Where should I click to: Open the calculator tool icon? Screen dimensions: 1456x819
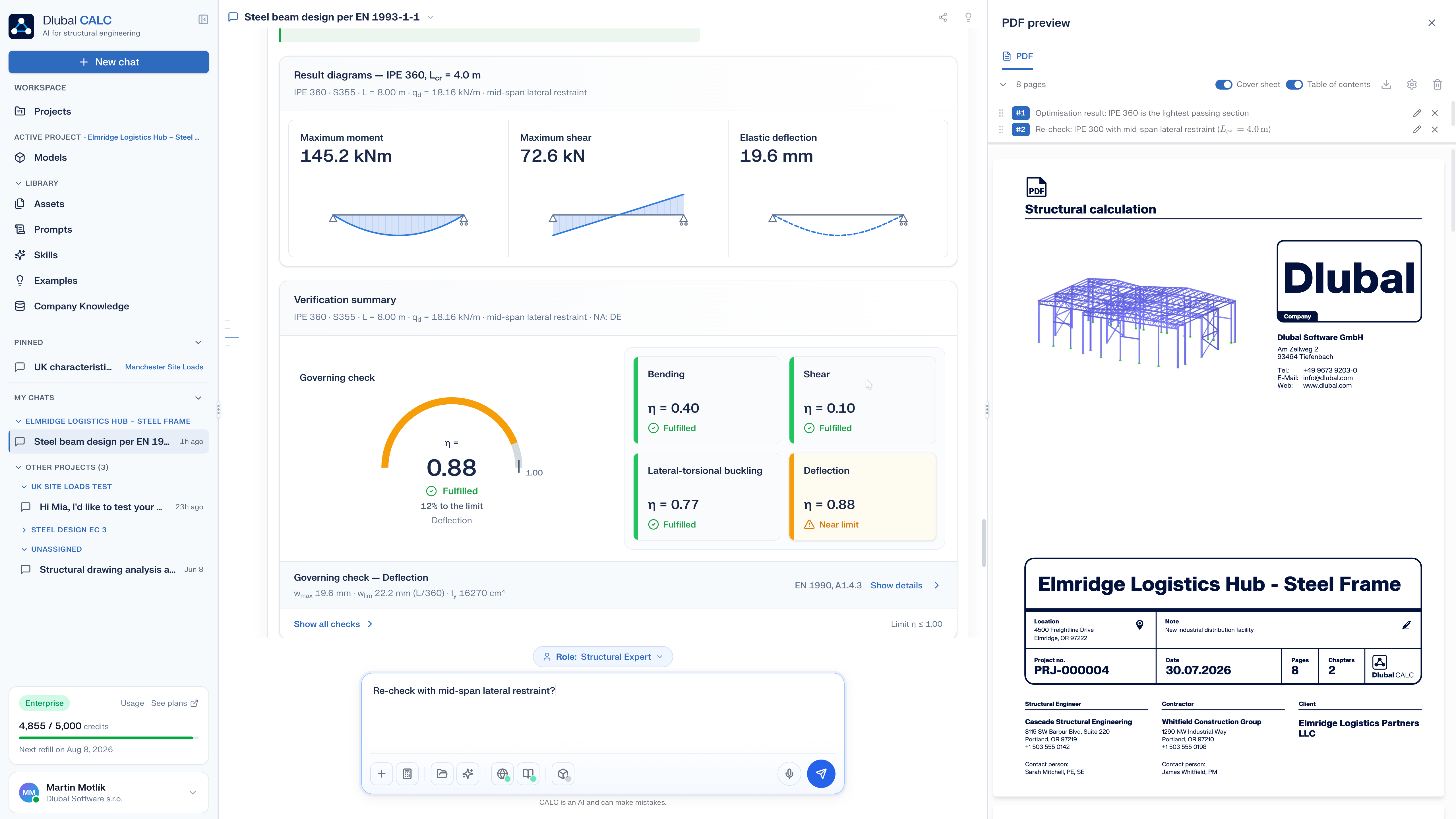[x=407, y=774]
